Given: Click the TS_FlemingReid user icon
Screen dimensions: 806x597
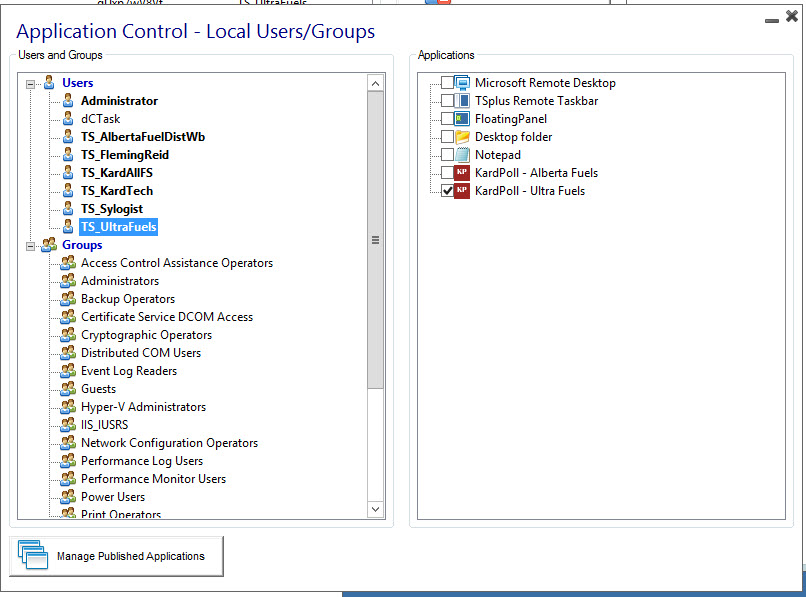Looking at the screenshot, I should (68, 155).
